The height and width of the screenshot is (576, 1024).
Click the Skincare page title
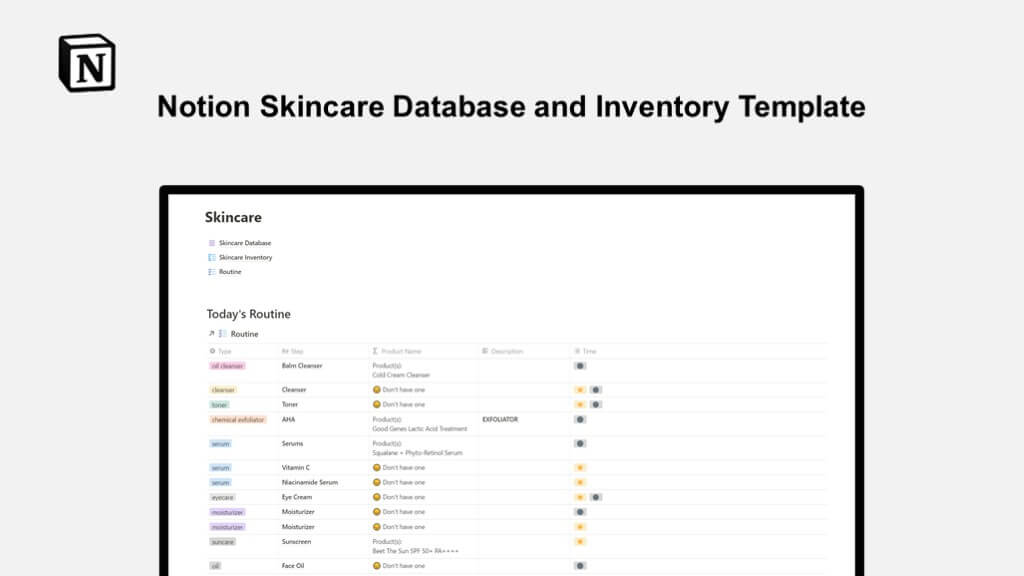click(233, 217)
